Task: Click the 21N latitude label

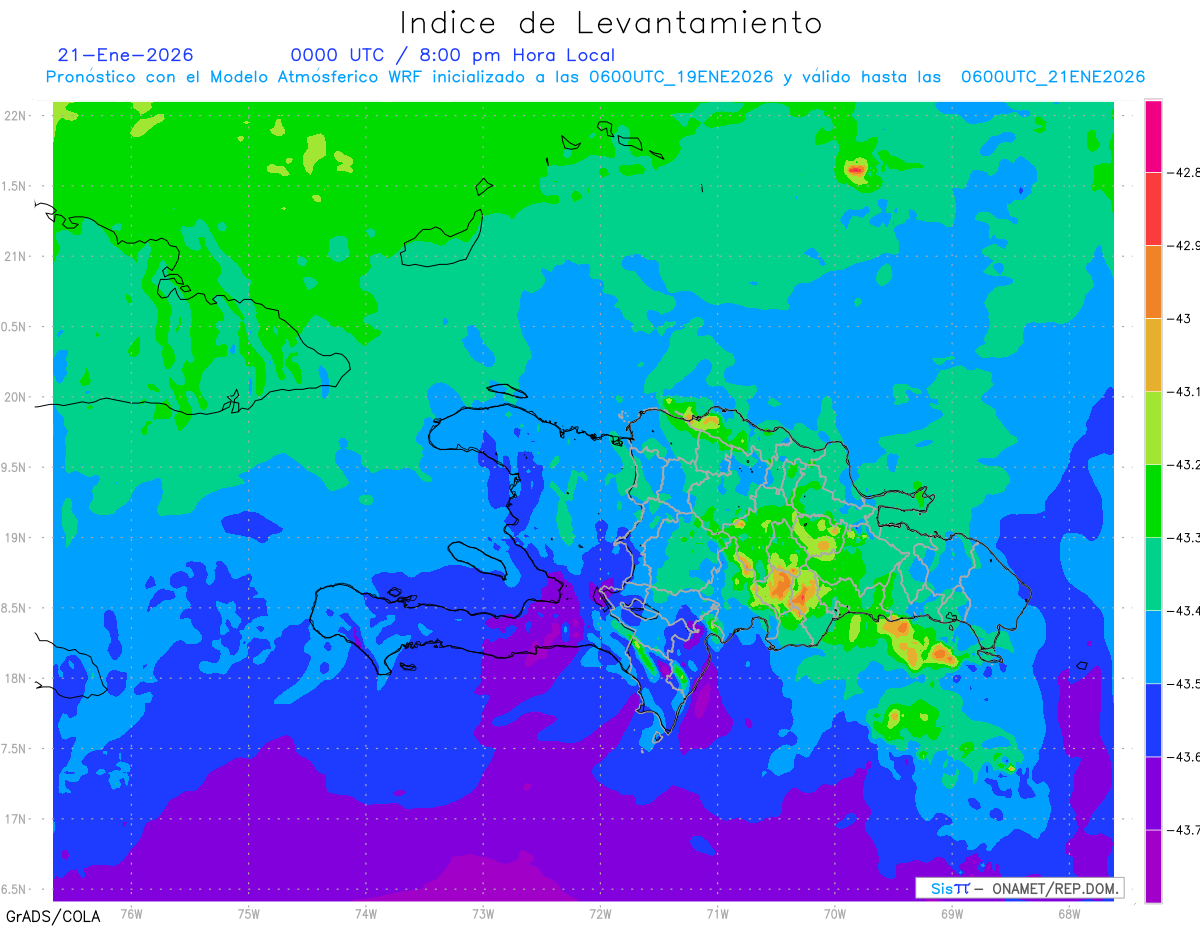Action: pos(16,257)
